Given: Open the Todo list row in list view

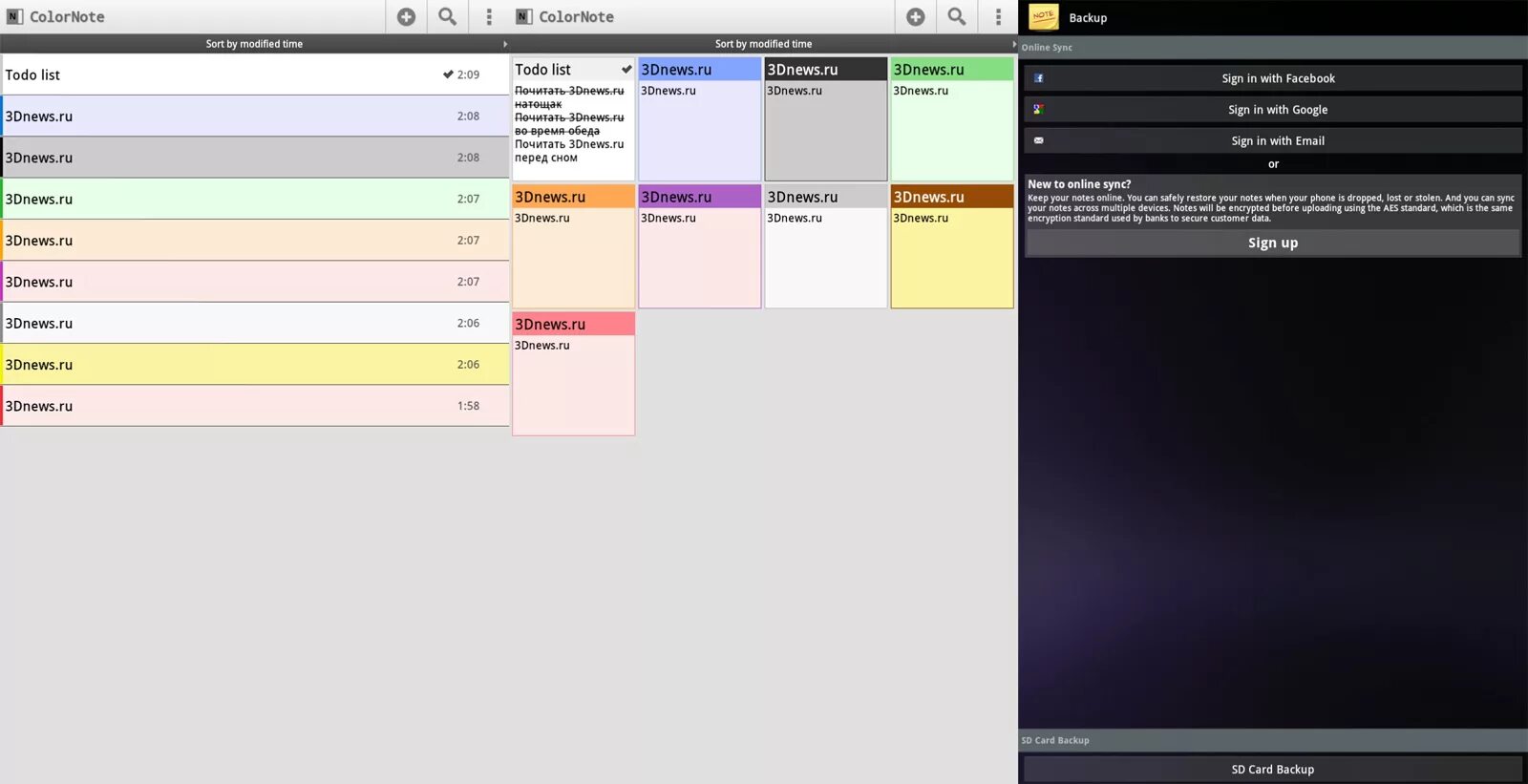Looking at the screenshot, I should tap(254, 74).
